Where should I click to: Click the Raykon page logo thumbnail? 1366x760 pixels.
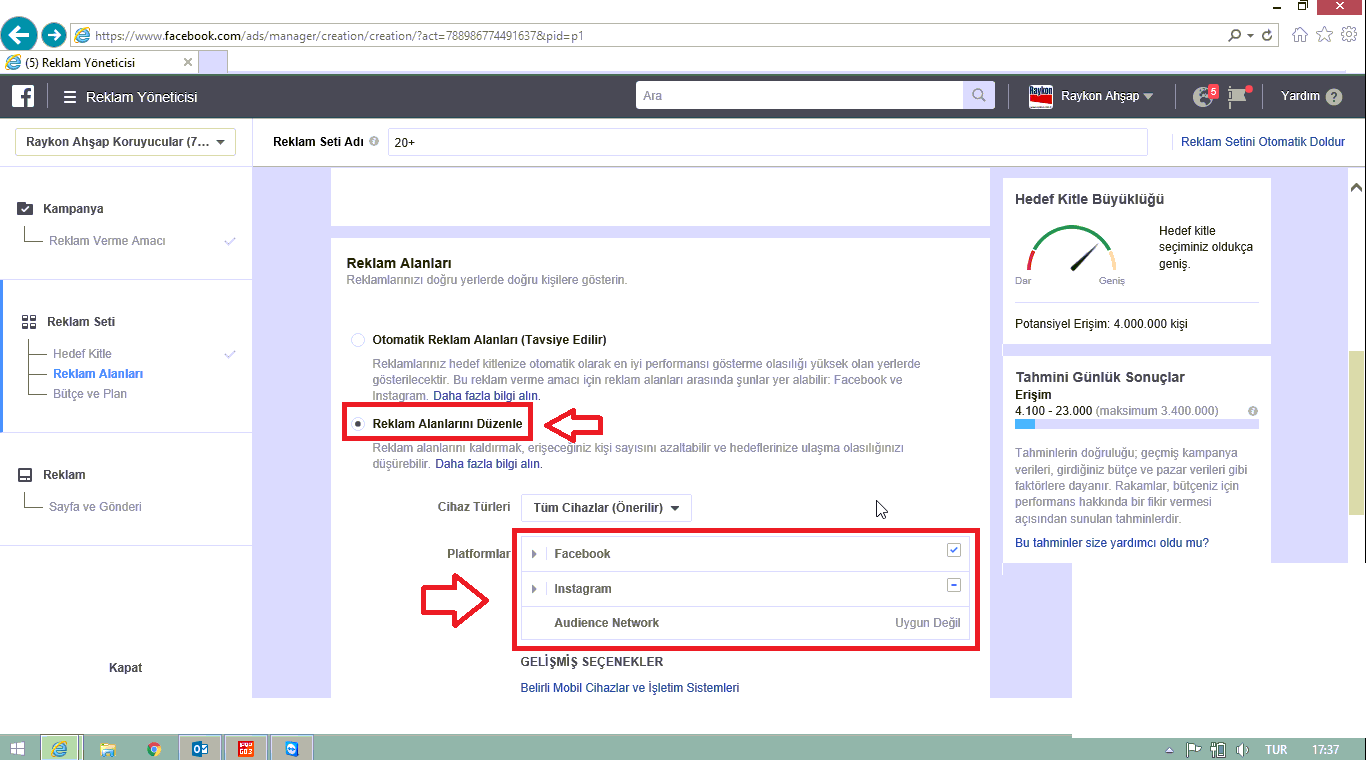(1041, 96)
